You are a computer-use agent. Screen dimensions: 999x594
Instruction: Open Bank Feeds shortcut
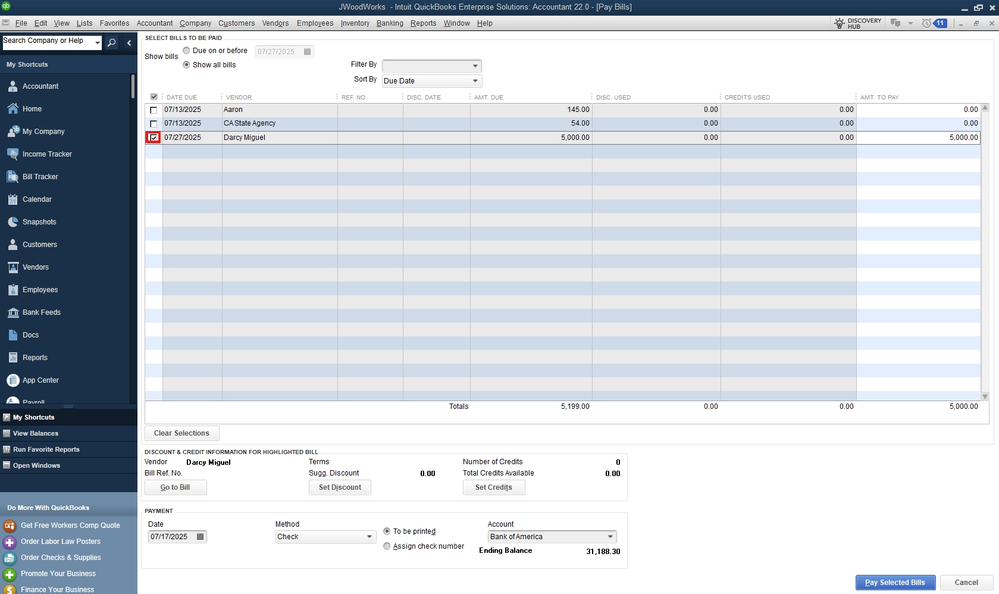[41, 312]
